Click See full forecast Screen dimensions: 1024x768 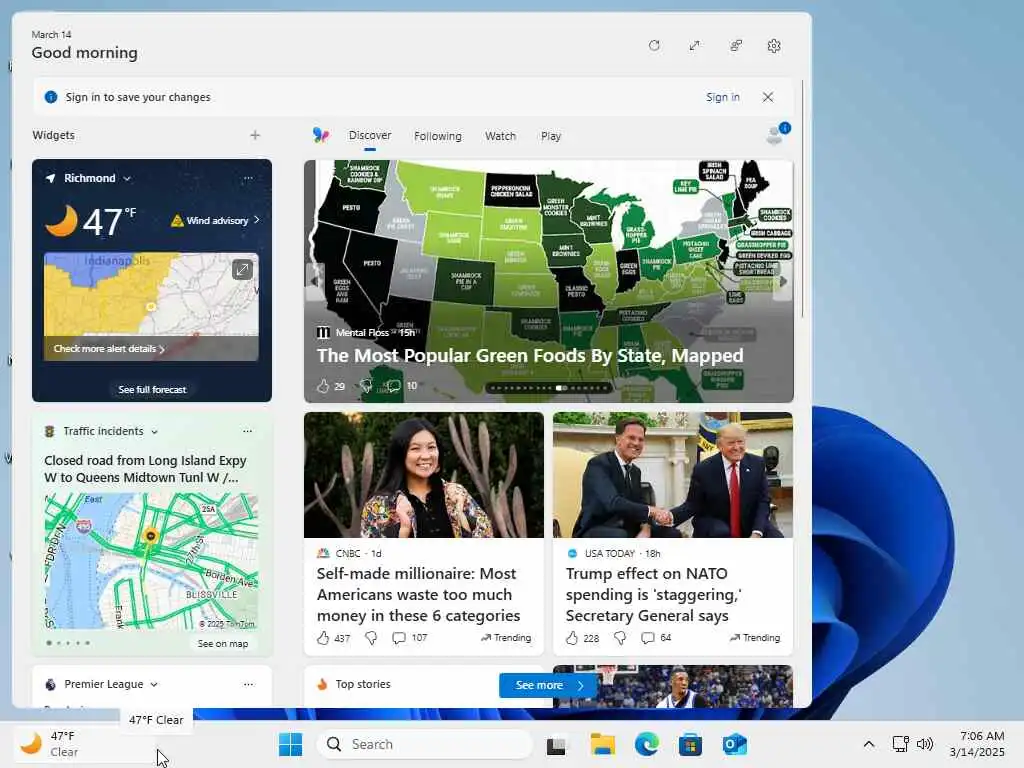click(152, 390)
